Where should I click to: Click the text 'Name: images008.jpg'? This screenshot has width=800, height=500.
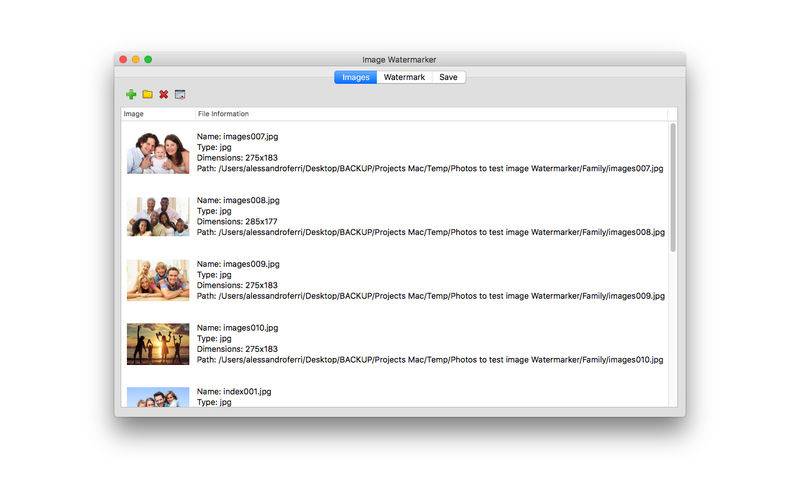238,200
